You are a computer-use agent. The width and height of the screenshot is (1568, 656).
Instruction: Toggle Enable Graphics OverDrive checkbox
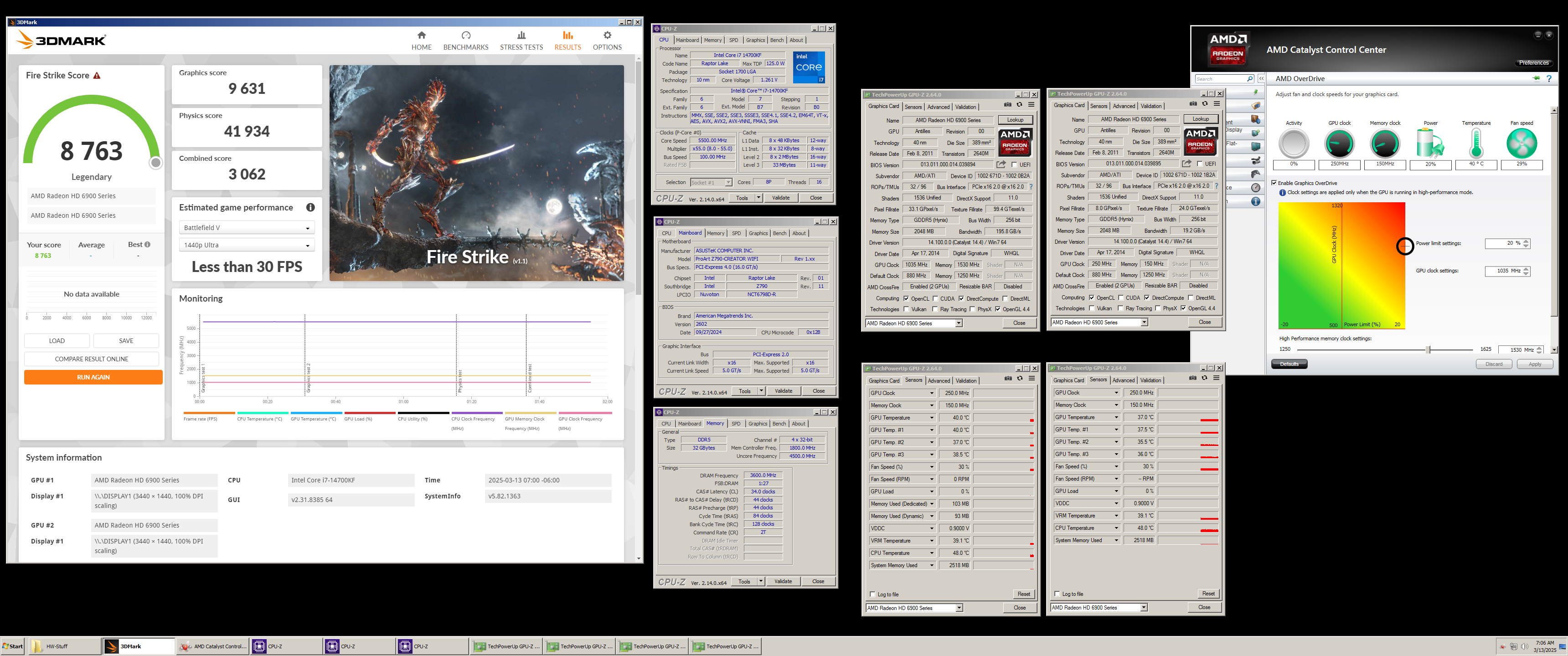tap(1274, 183)
